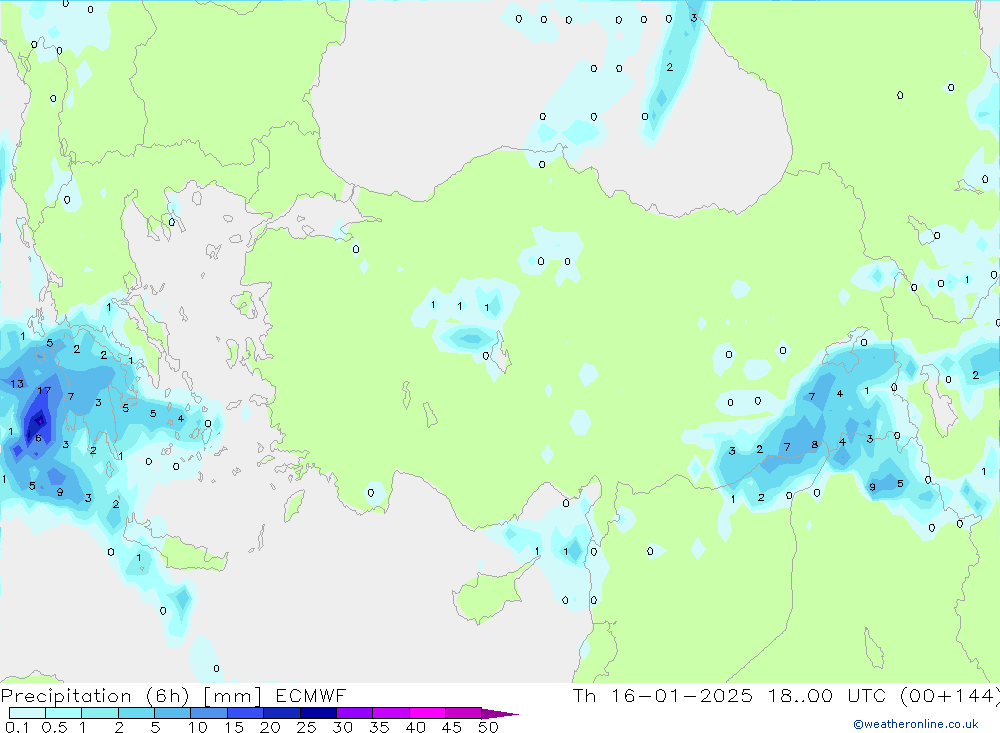Click the magenta 45–50 mm legend swatch

pyautogui.click(x=463, y=713)
